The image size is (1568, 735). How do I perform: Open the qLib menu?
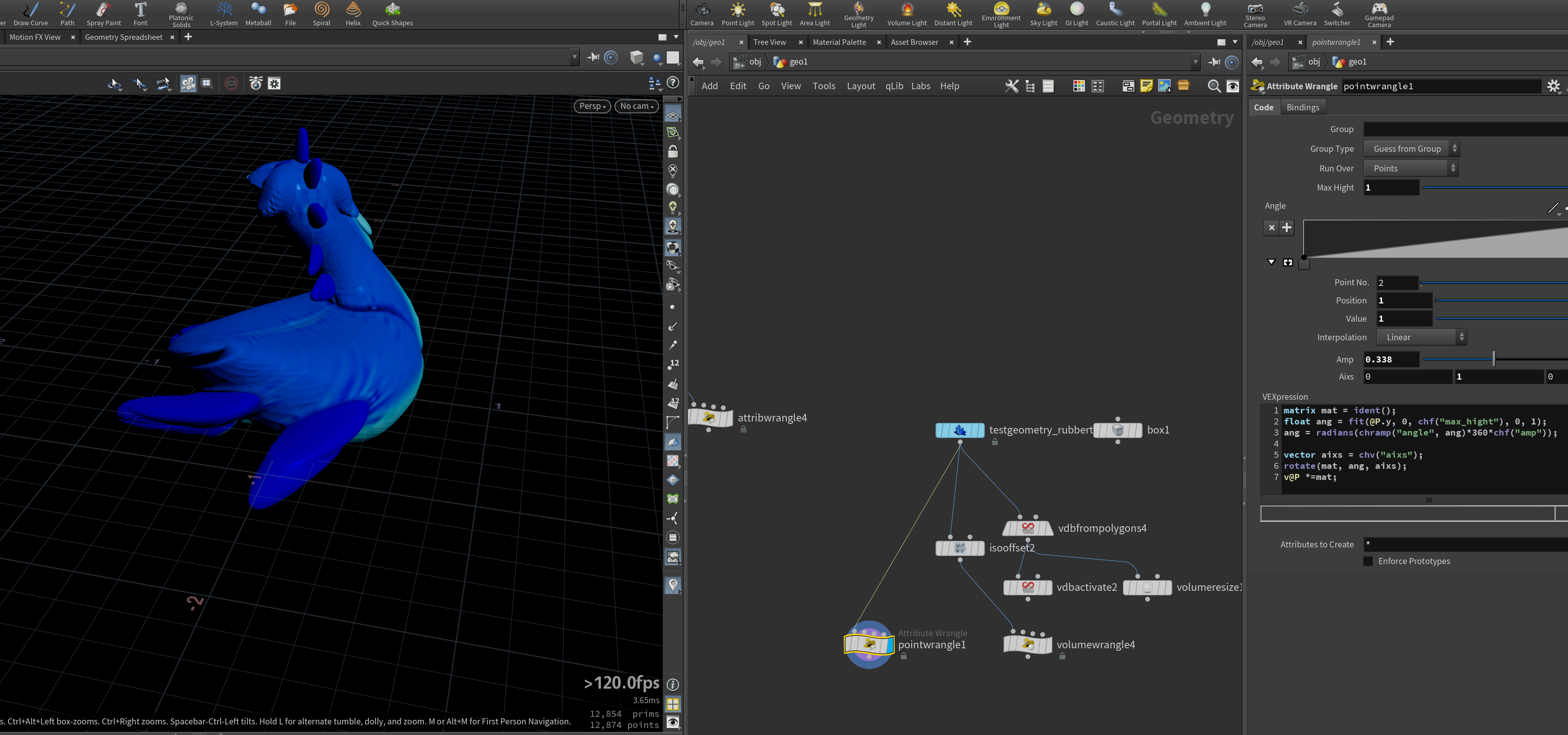[x=894, y=86]
